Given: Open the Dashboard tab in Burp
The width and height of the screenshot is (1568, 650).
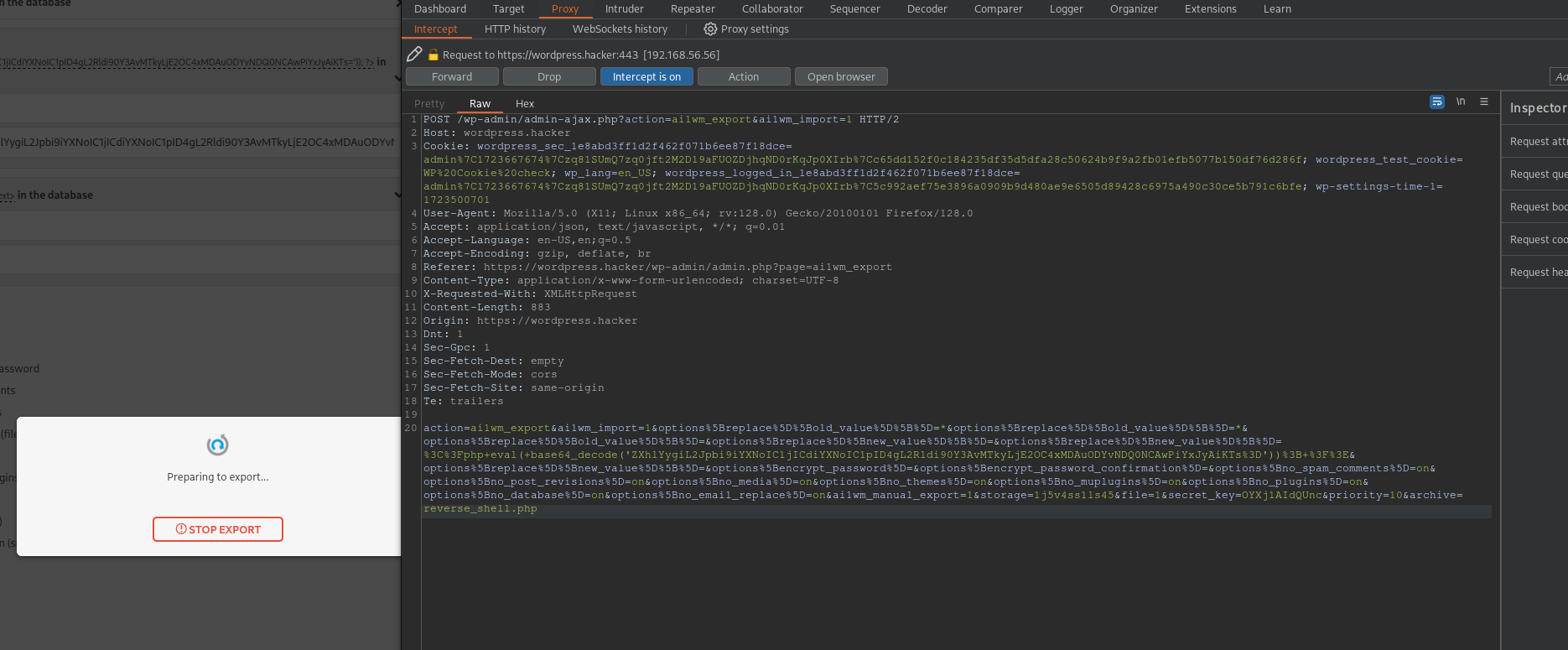Looking at the screenshot, I should (440, 9).
